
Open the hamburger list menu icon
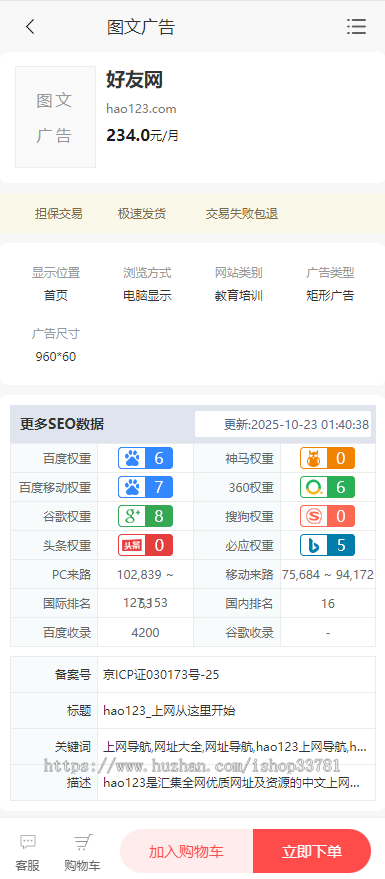[356, 26]
